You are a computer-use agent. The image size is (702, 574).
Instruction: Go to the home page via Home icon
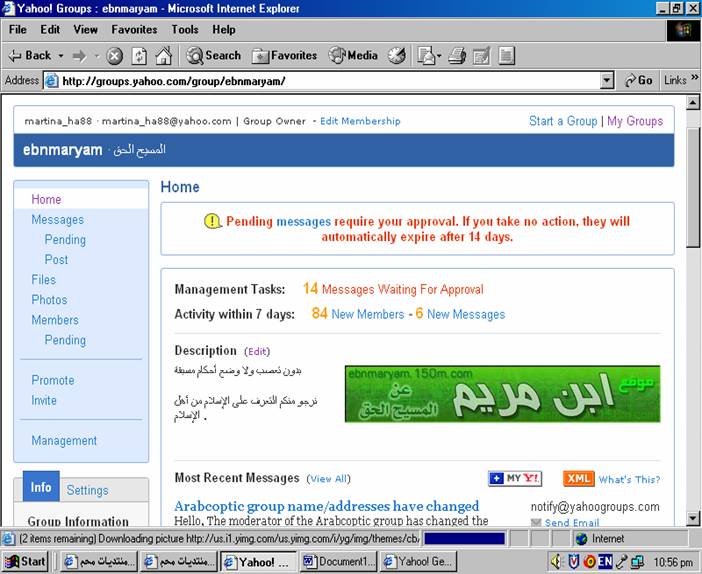pos(163,56)
